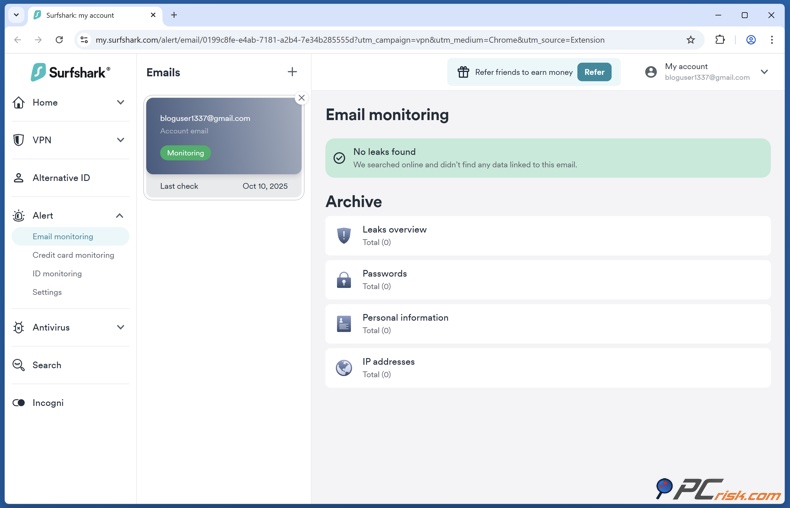Open the My account dropdown

pyautogui.click(x=764, y=72)
